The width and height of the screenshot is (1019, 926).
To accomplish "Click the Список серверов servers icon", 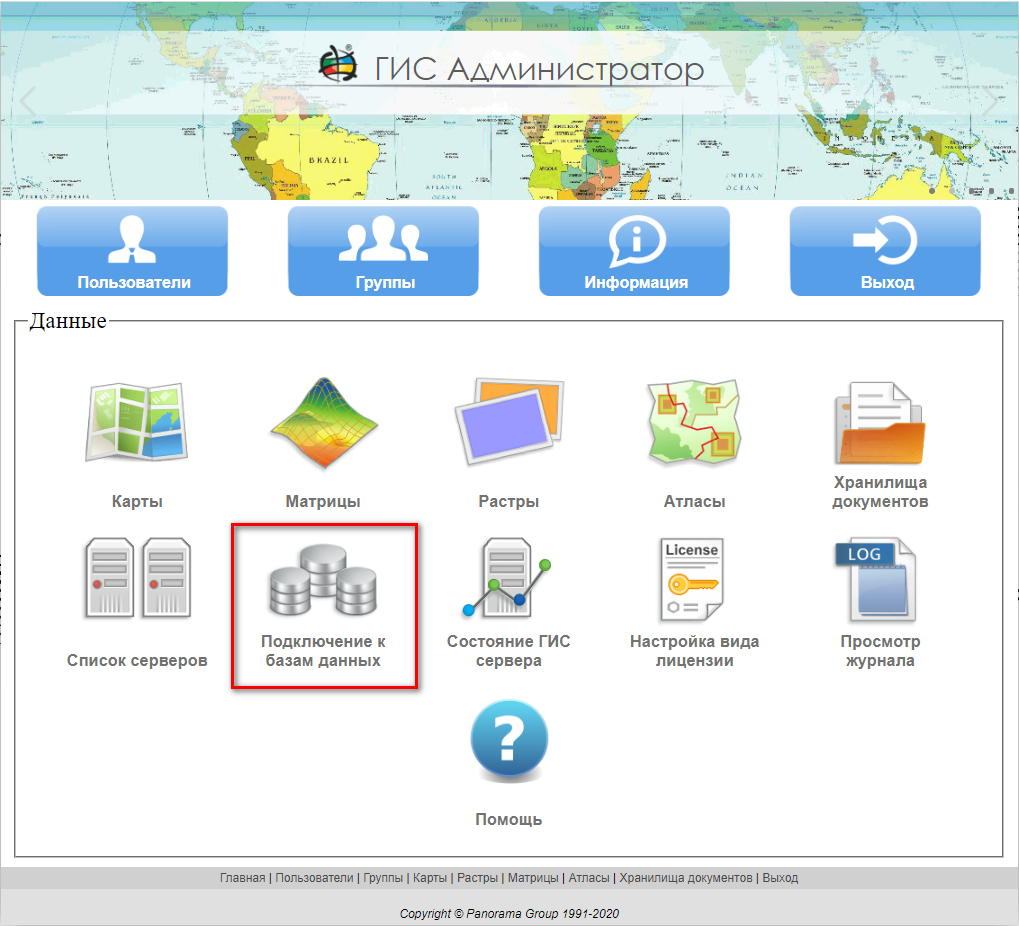I will 136,580.
